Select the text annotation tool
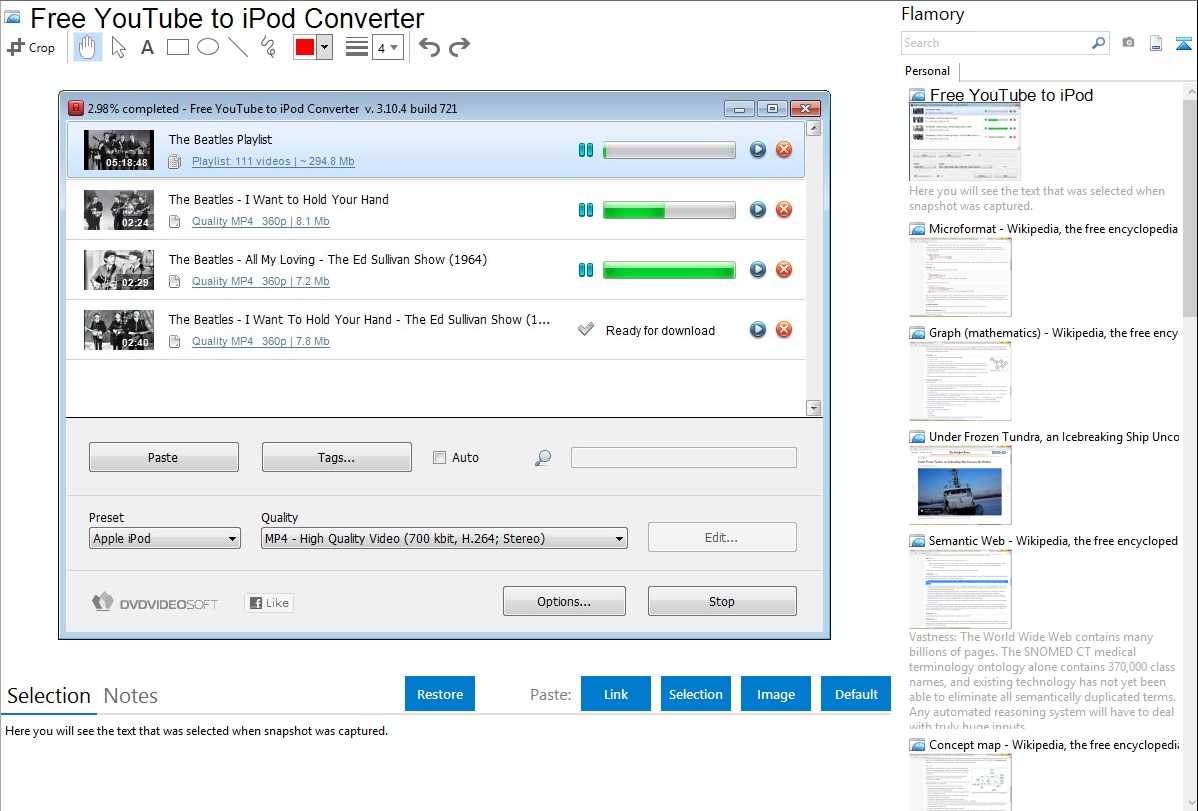The width and height of the screenshot is (1198, 811). pos(147,47)
